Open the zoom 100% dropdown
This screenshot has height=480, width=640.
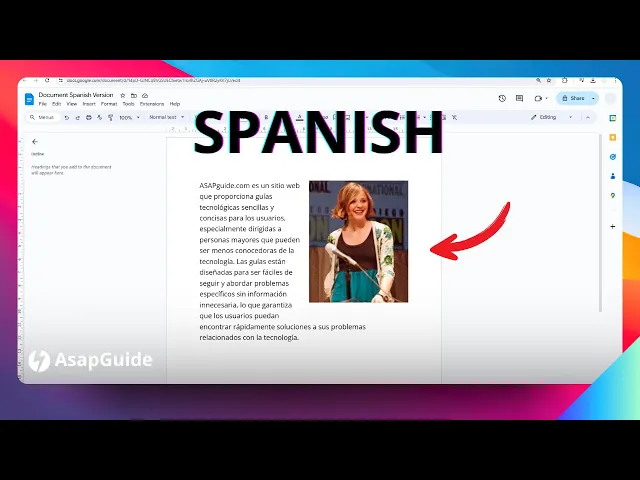pyautogui.click(x=129, y=118)
